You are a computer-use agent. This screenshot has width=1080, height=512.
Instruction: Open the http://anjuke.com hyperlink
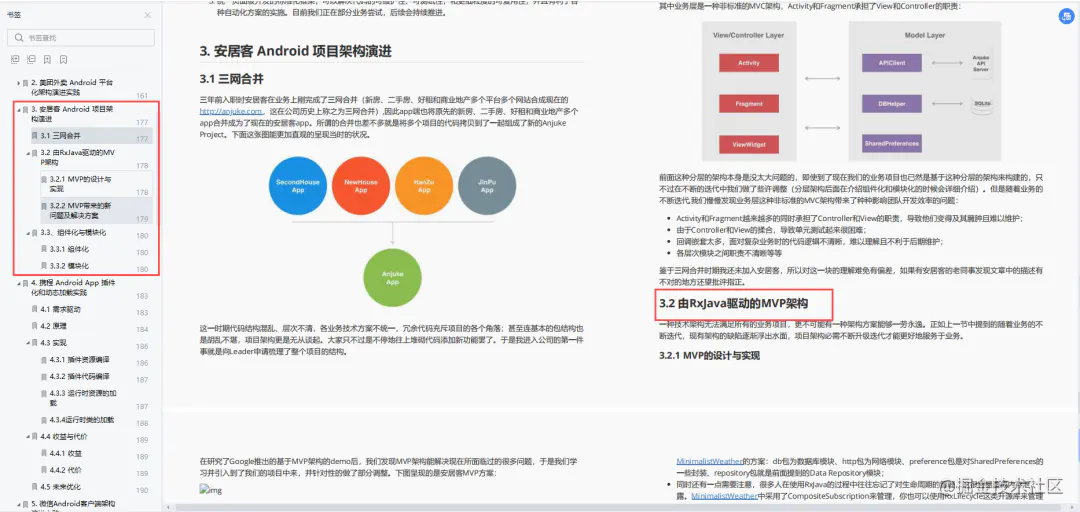(x=231, y=111)
